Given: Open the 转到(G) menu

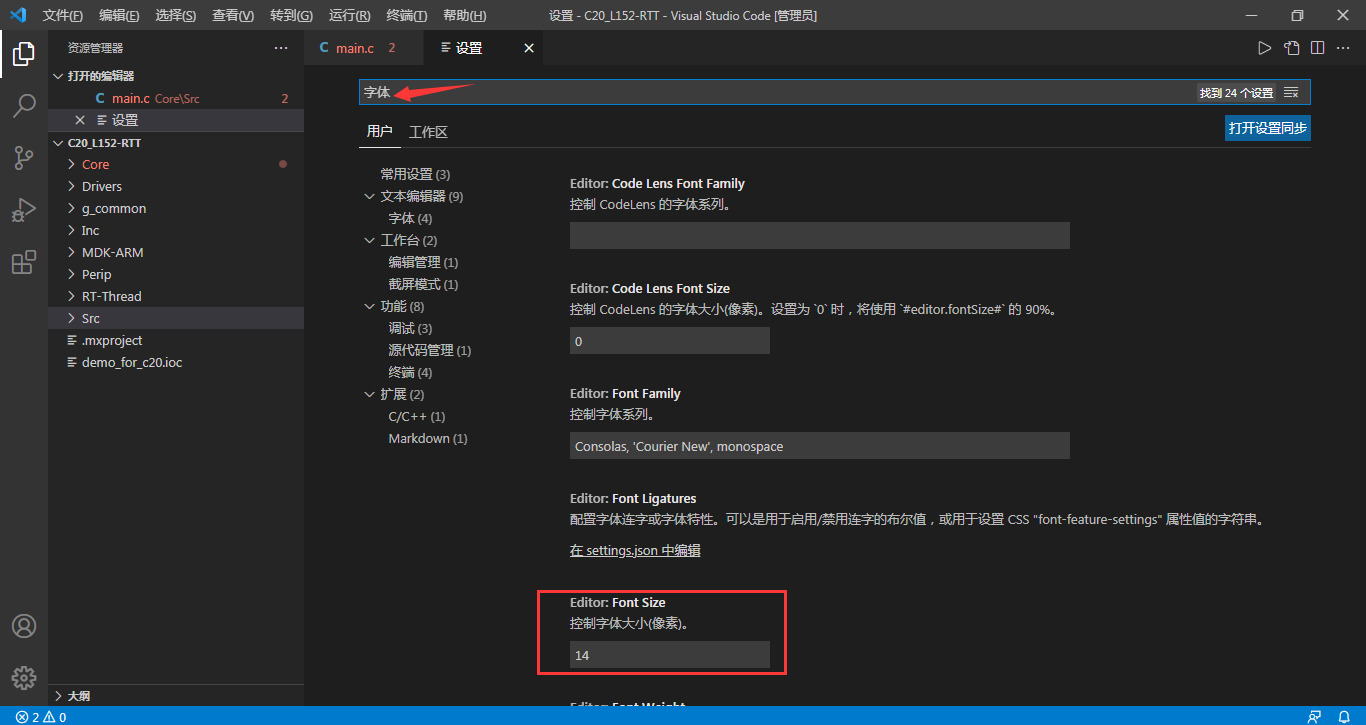Looking at the screenshot, I should [x=291, y=16].
